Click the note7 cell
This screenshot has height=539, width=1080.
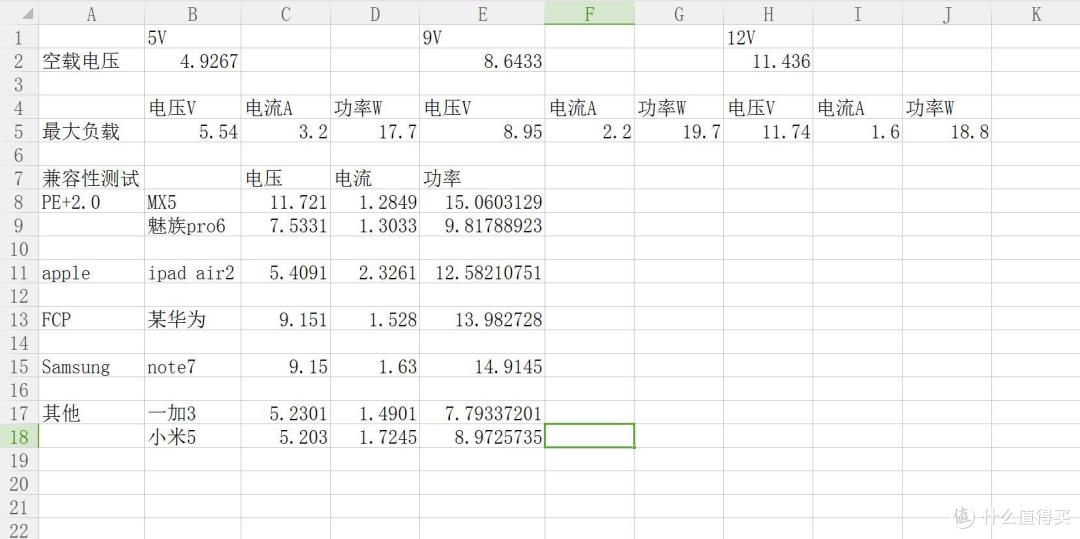coord(193,366)
